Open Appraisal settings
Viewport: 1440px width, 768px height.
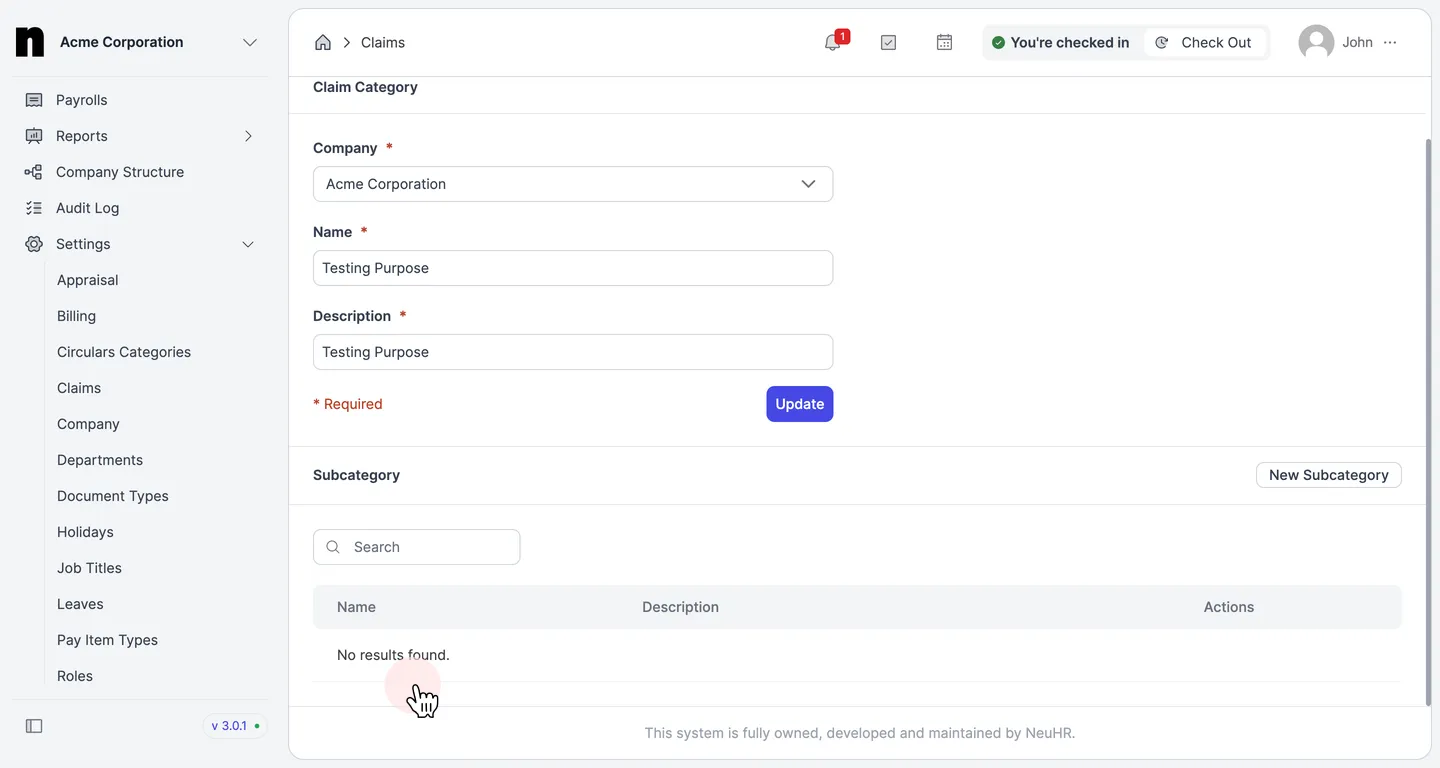pos(88,280)
